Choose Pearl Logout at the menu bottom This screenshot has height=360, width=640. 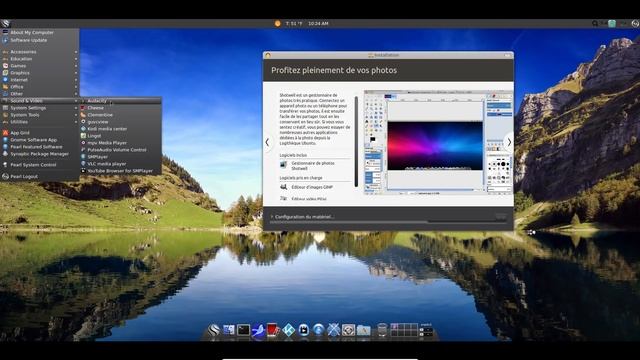coord(40,176)
